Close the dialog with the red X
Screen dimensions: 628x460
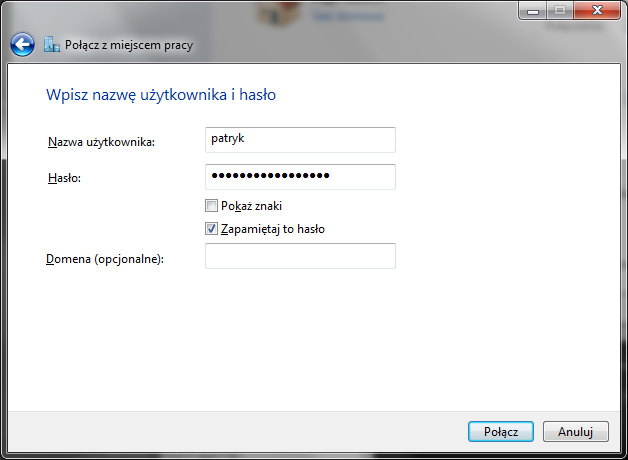click(597, 10)
